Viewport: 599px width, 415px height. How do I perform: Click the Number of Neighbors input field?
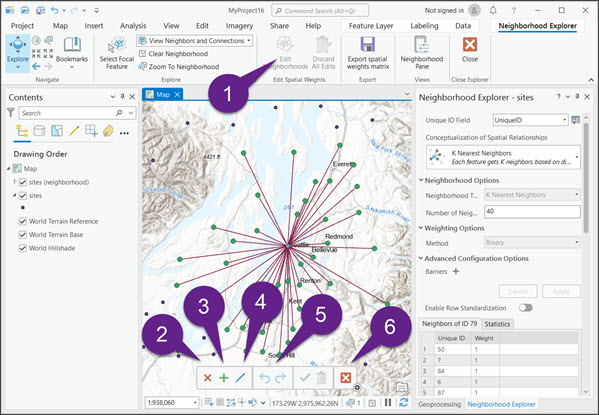[x=532, y=212]
